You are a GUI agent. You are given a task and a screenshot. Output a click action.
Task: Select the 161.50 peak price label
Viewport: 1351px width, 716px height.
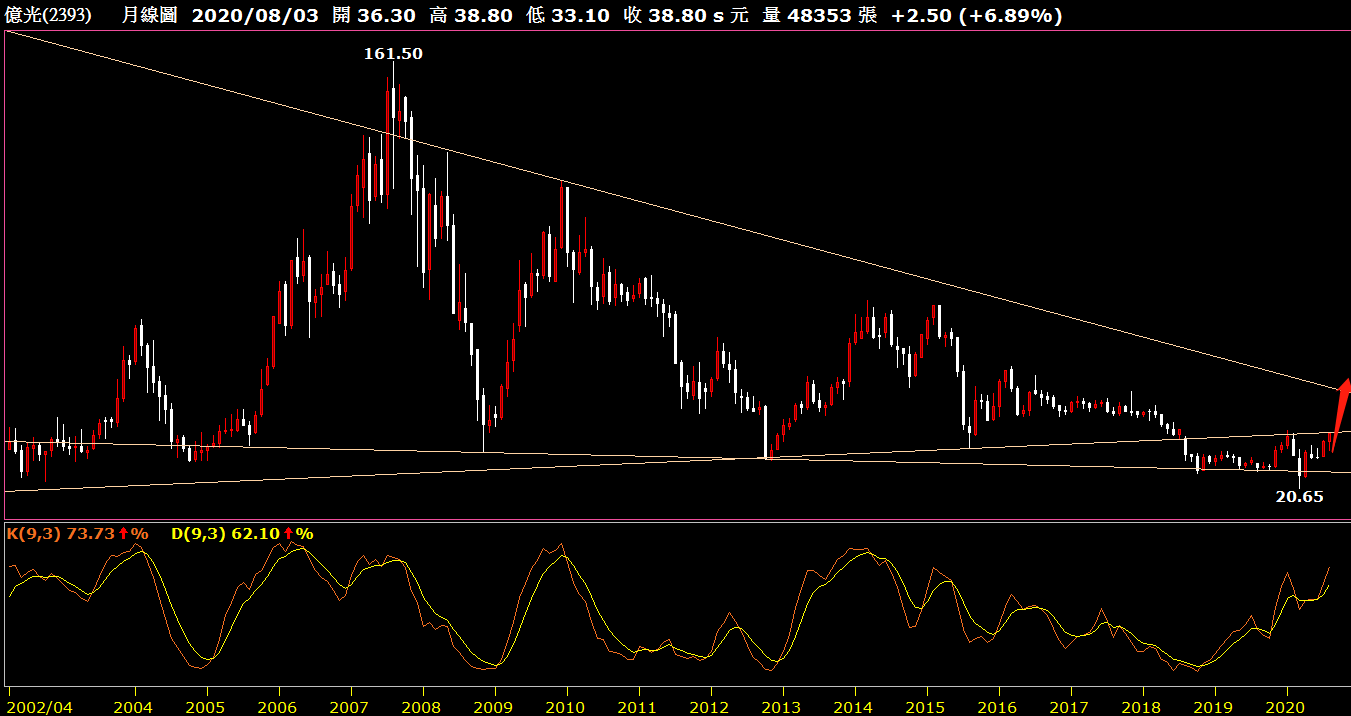[392, 54]
